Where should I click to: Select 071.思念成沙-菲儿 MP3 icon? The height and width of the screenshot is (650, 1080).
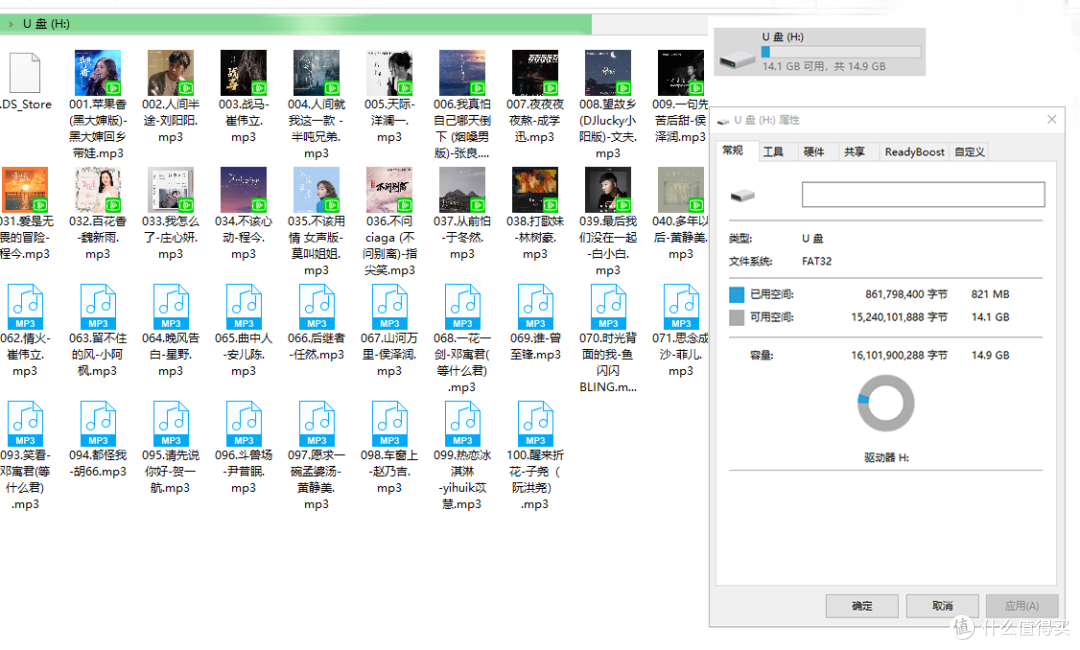(x=681, y=306)
